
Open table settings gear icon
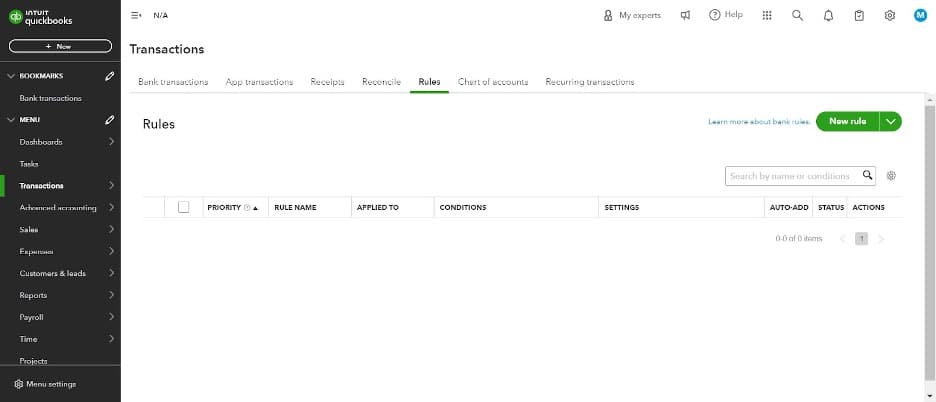point(891,176)
